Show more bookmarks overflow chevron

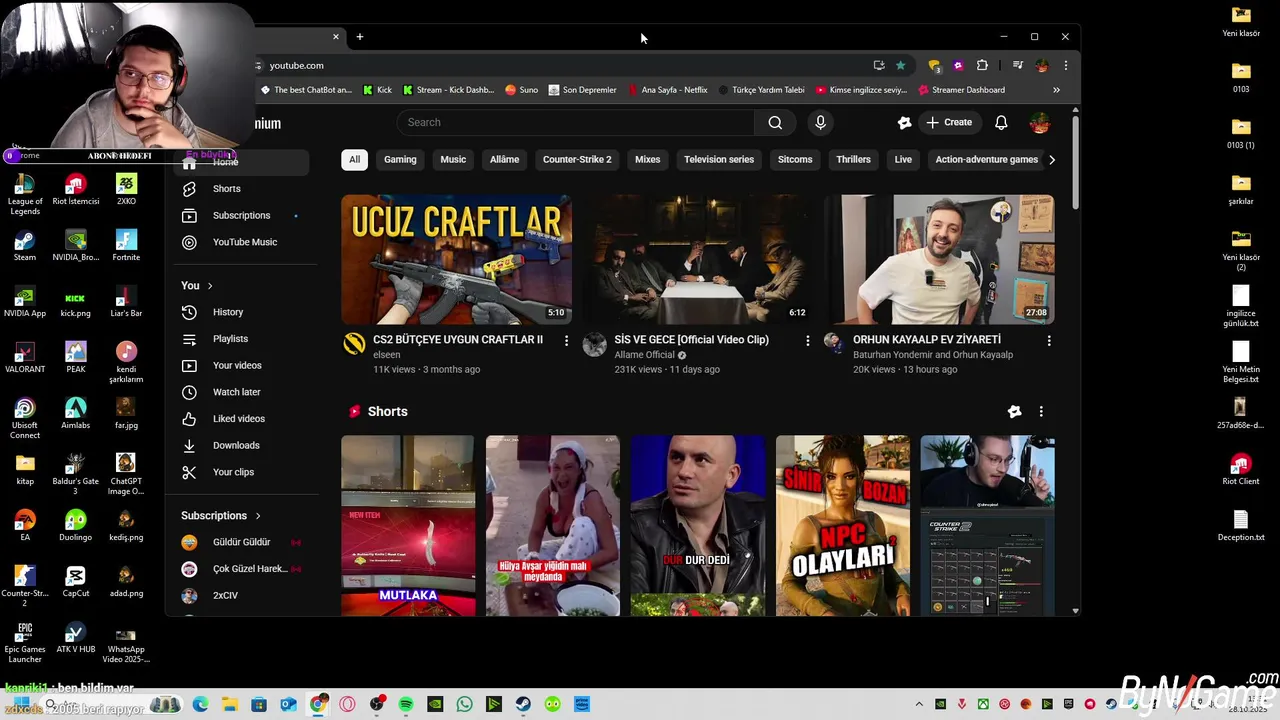coord(1056,90)
